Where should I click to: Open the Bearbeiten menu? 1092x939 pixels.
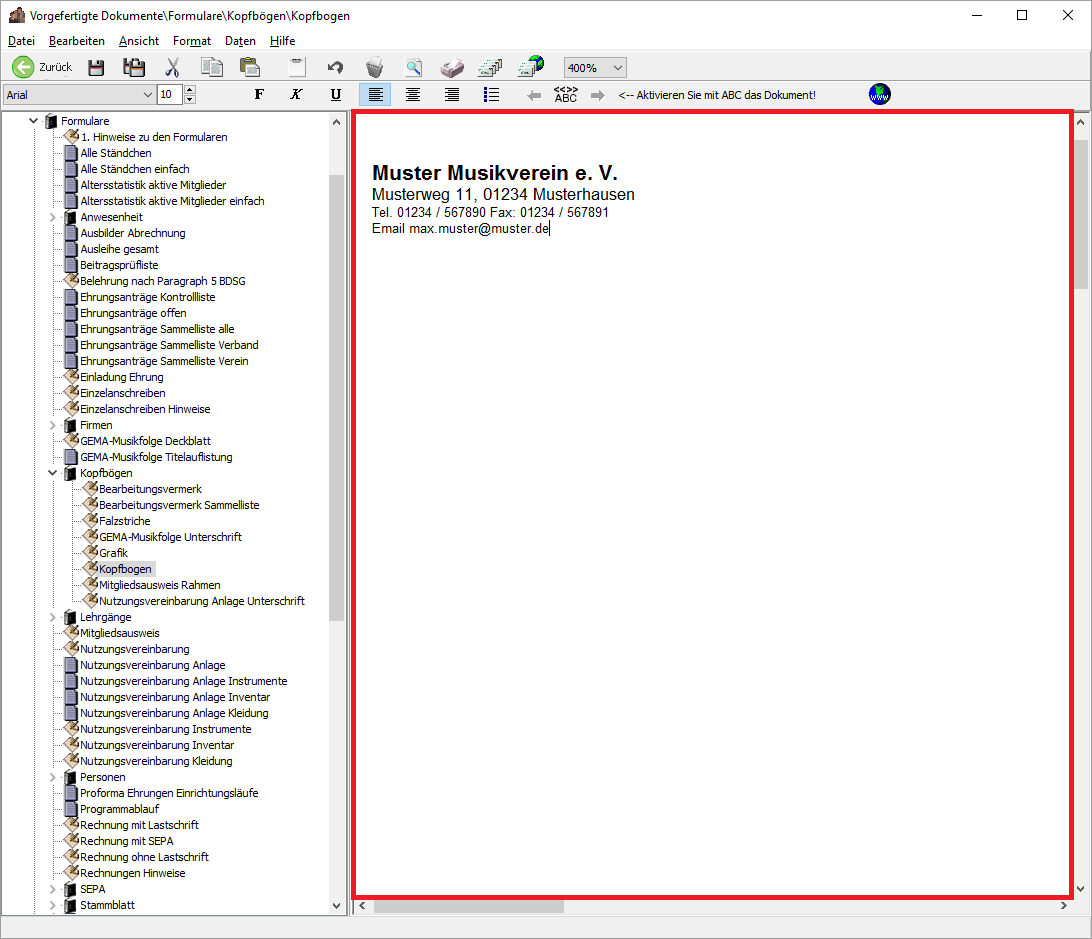click(x=77, y=41)
